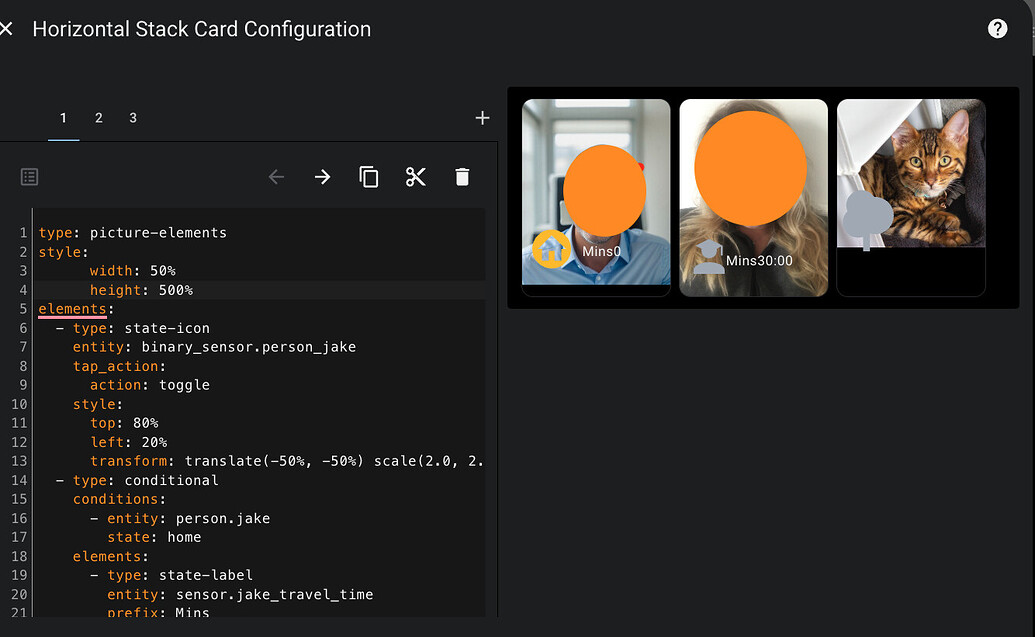The width and height of the screenshot is (1035, 637).
Task: Select configuration tab 1
Action: [63, 117]
